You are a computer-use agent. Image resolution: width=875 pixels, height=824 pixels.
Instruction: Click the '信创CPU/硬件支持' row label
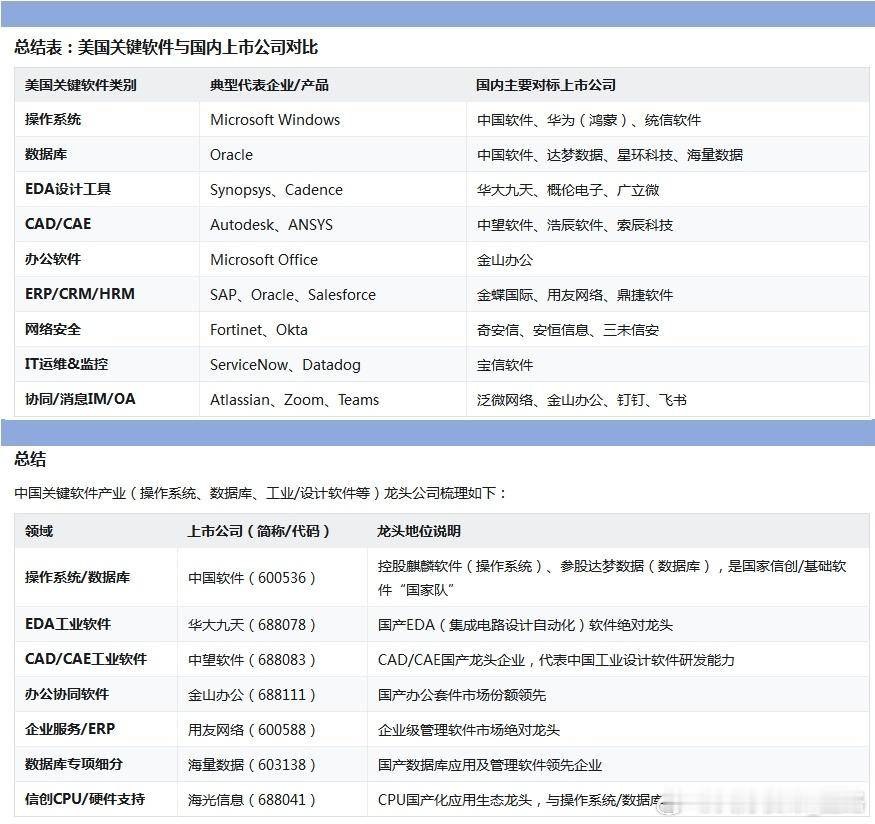click(x=85, y=799)
